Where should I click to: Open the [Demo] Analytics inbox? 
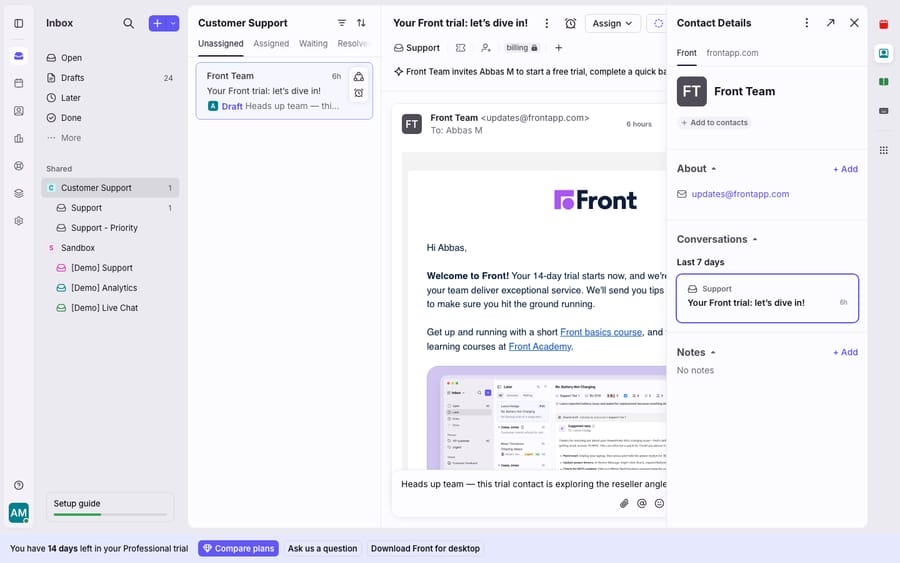tap(110, 288)
